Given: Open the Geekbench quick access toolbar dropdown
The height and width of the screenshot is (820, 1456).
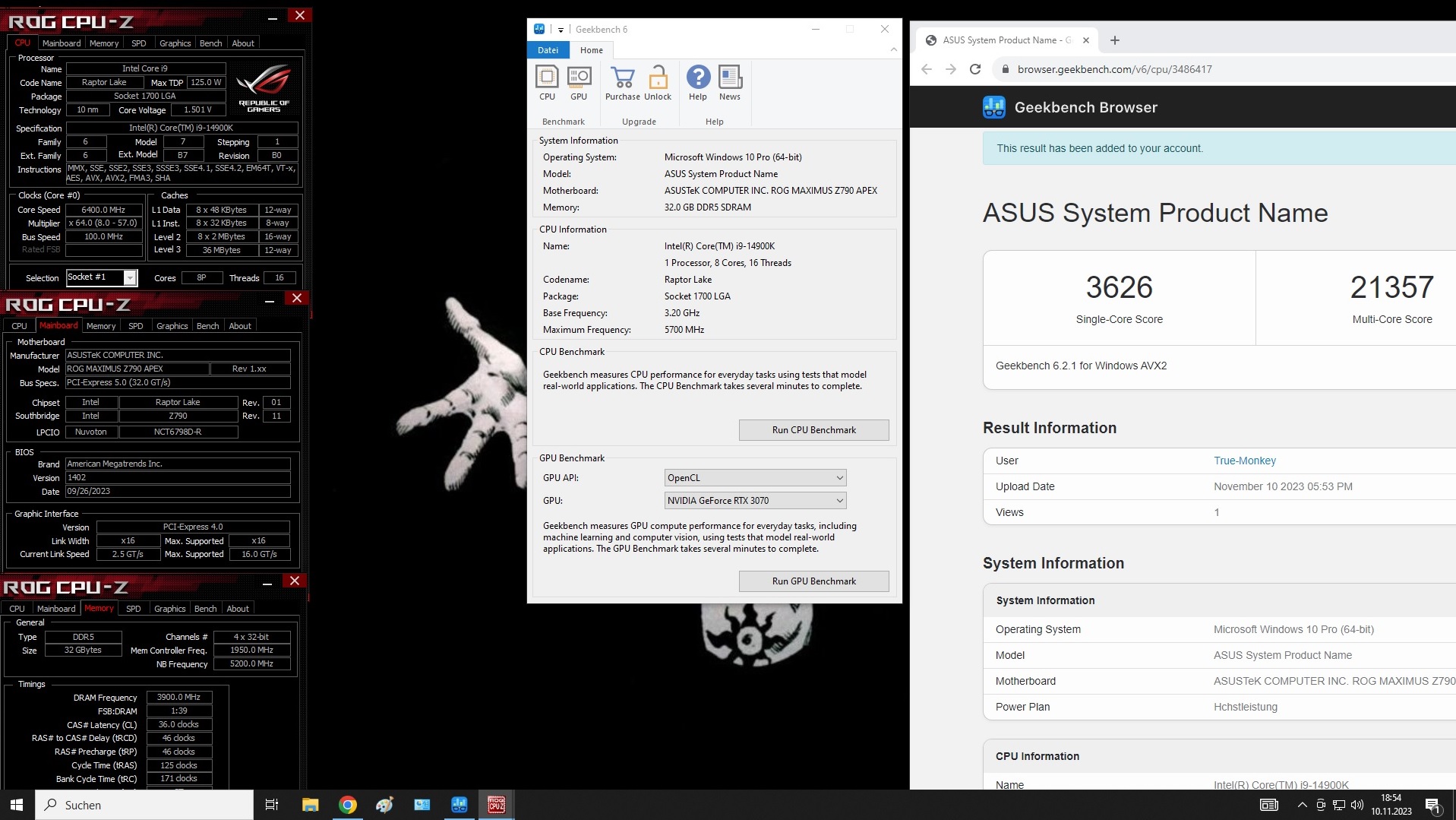Looking at the screenshot, I should click(x=561, y=30).
